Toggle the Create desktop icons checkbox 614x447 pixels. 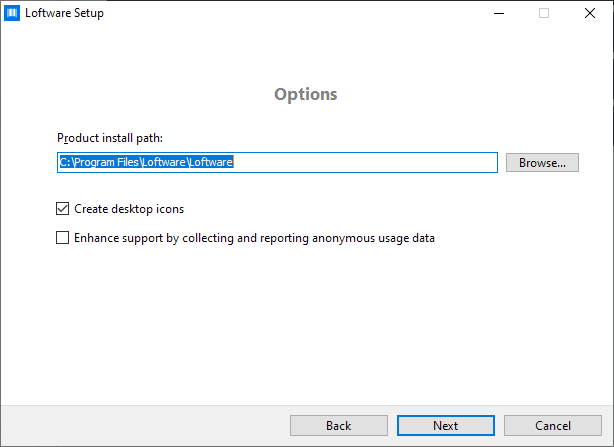62,209
